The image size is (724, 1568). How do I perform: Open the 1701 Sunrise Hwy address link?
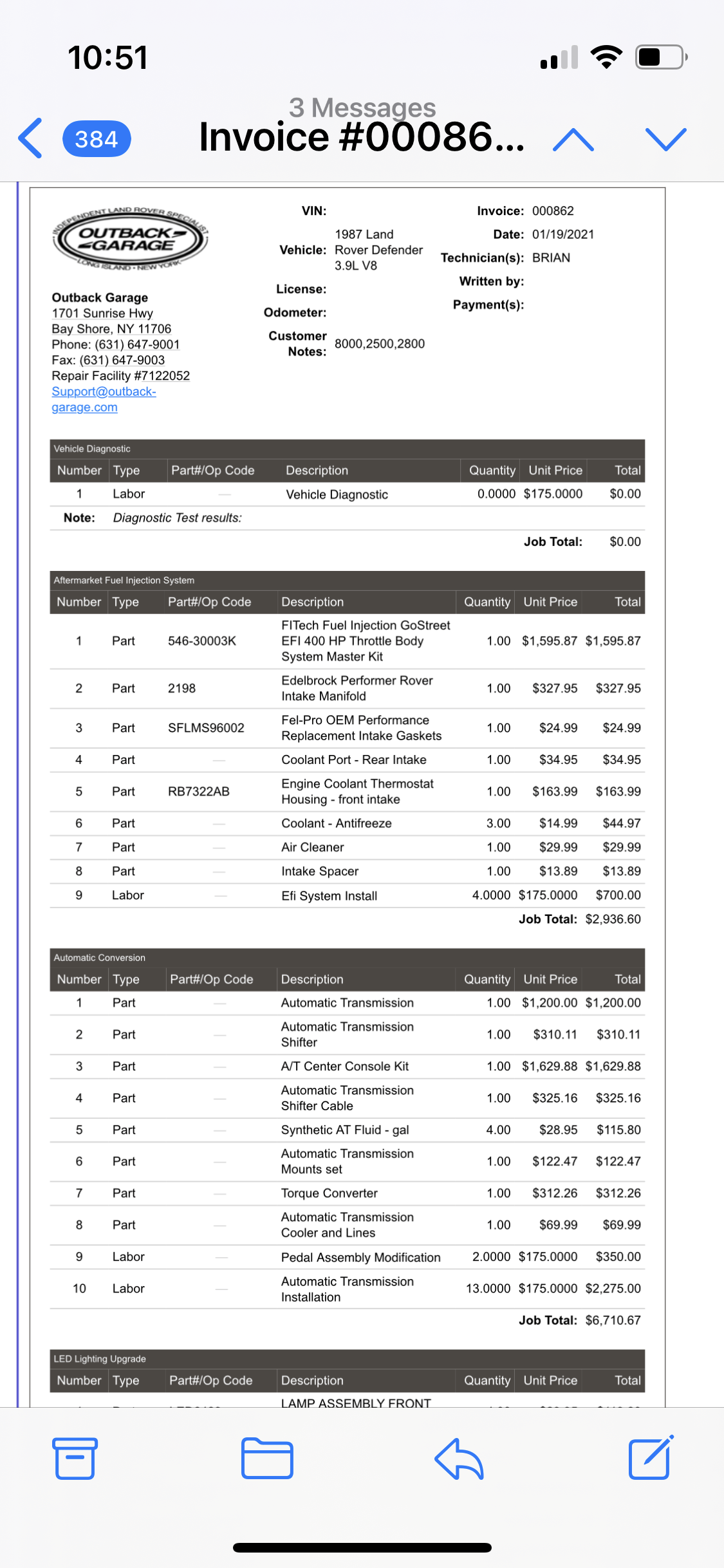coord(102,313)
